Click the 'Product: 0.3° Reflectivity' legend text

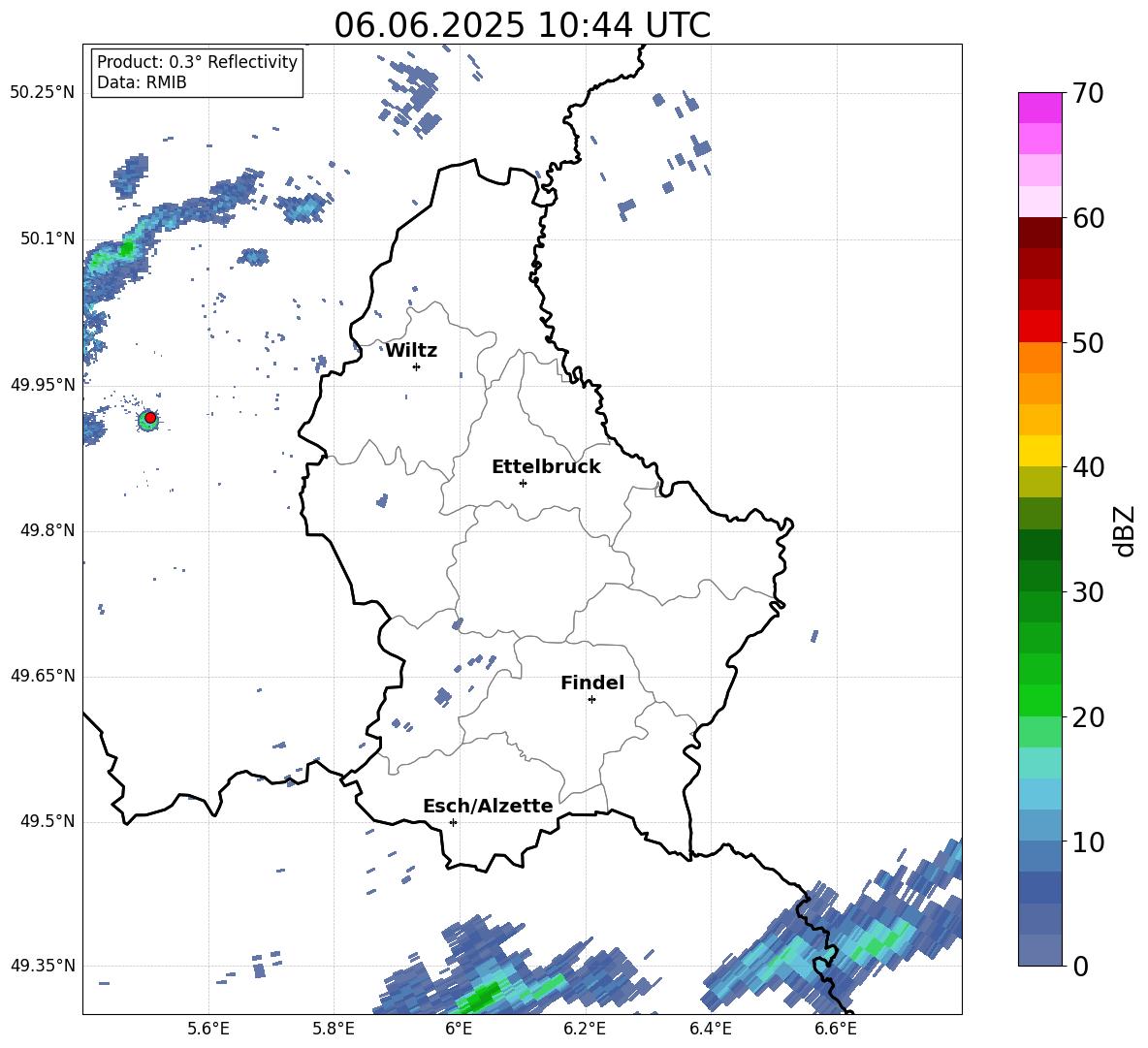(197, 61)
